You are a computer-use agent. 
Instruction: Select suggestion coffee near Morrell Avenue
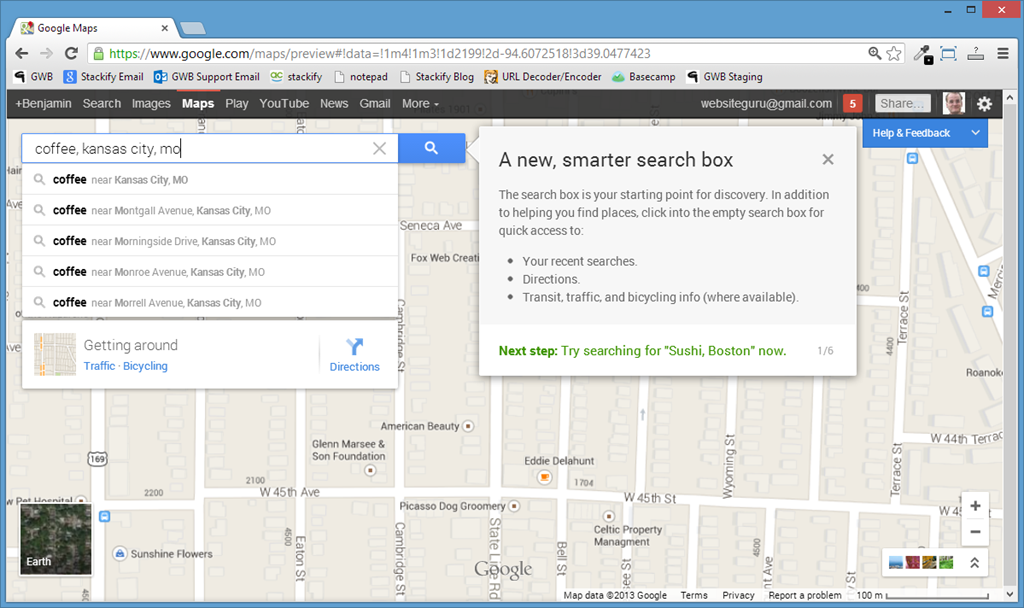[x=210, y=302]
